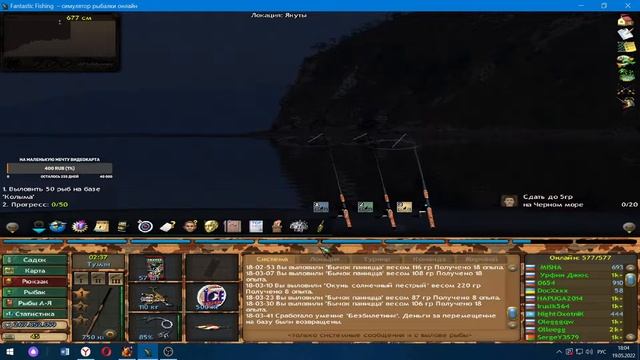The image size is (640, 360).
Task: Select the star number 1 tackle set
Action: (81, 293)
